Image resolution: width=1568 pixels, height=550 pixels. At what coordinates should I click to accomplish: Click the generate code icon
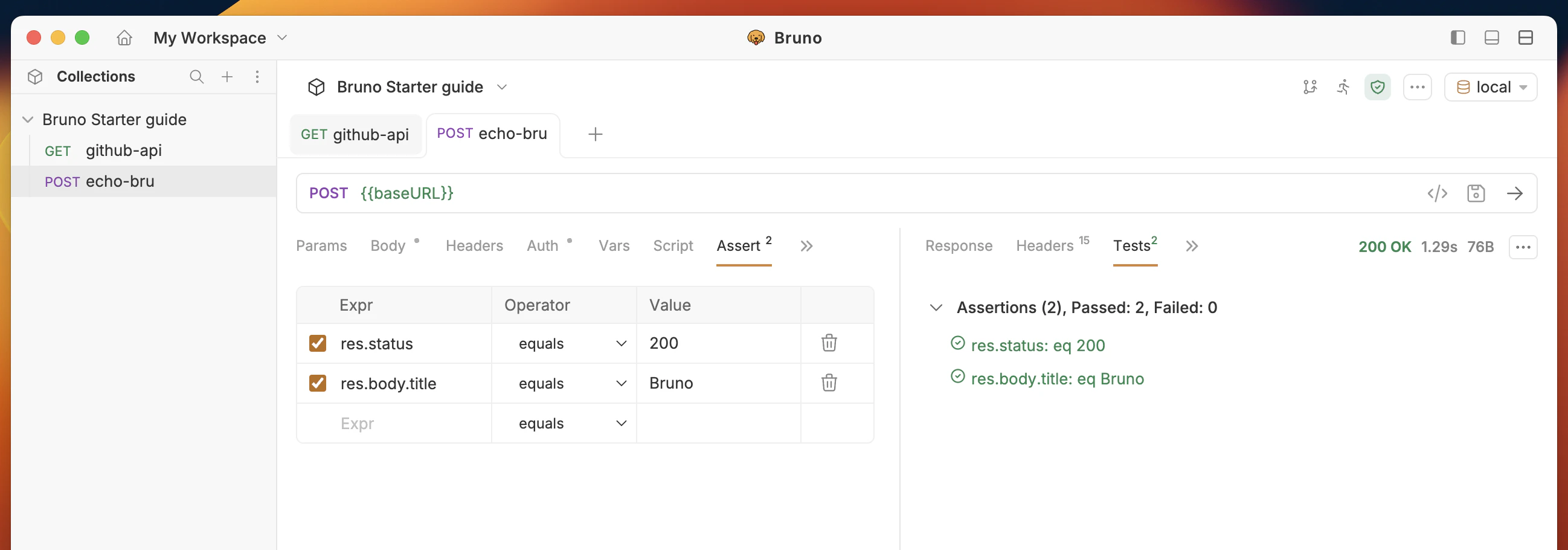tap(1437, 193)
